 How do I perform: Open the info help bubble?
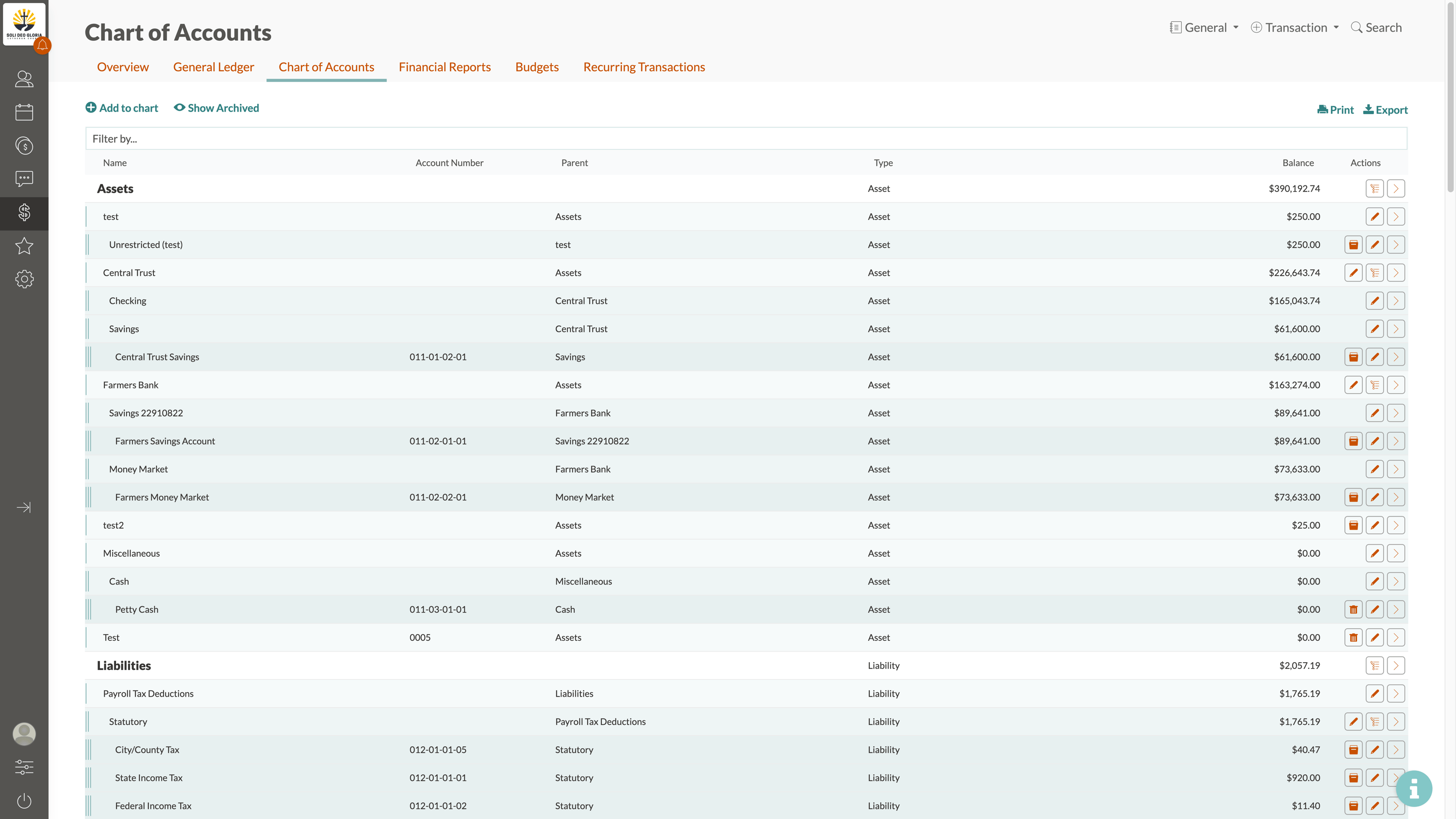(1414, 788)
